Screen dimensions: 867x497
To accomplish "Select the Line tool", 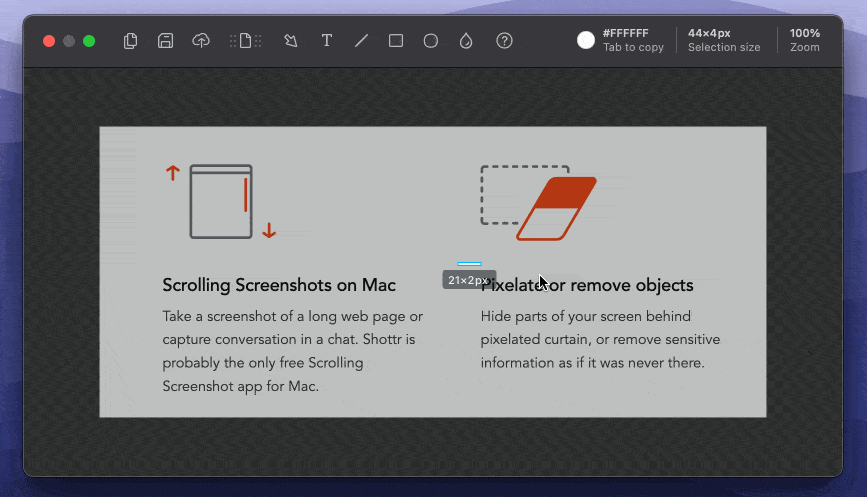I will coord(361,41).
